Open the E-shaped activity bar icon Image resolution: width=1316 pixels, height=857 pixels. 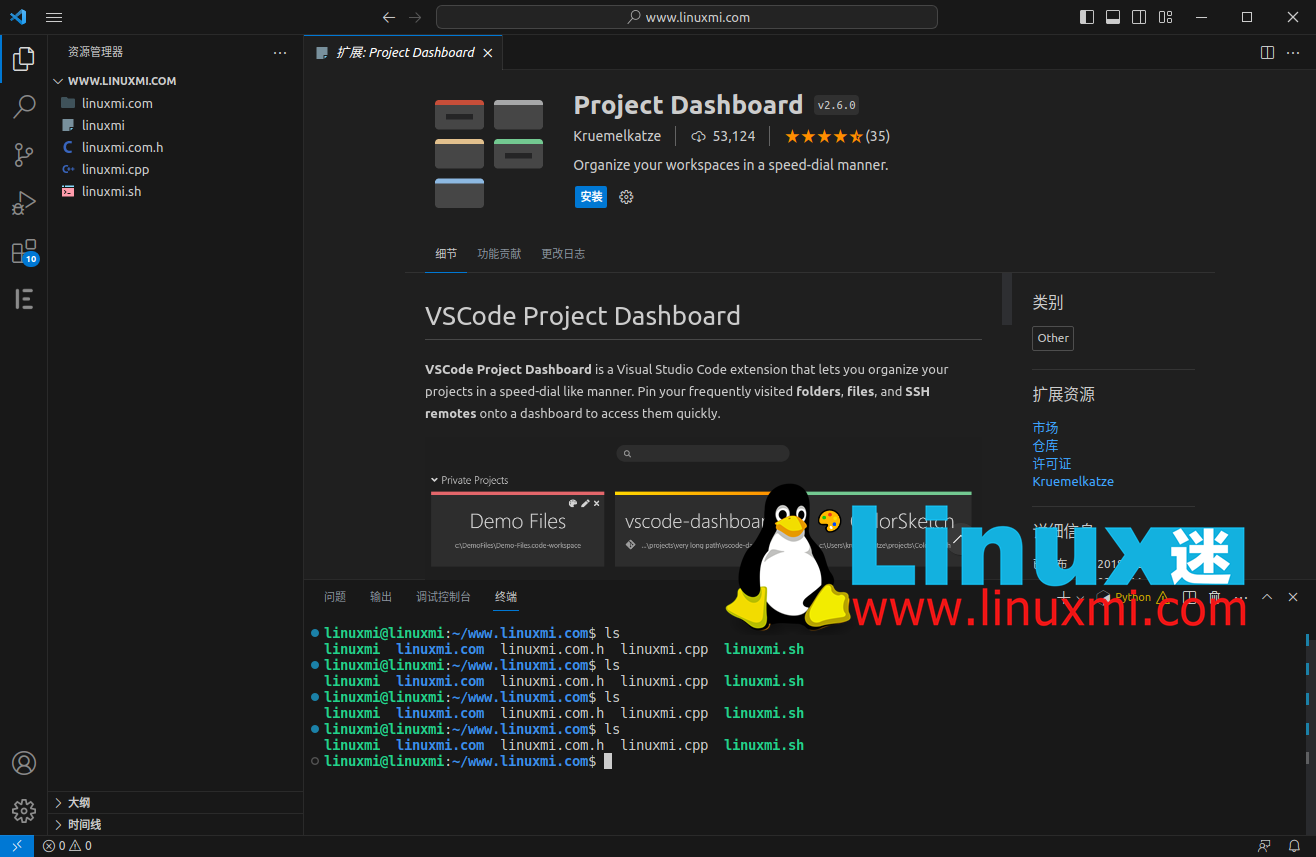pyautogui.click(x=24, y=299)
